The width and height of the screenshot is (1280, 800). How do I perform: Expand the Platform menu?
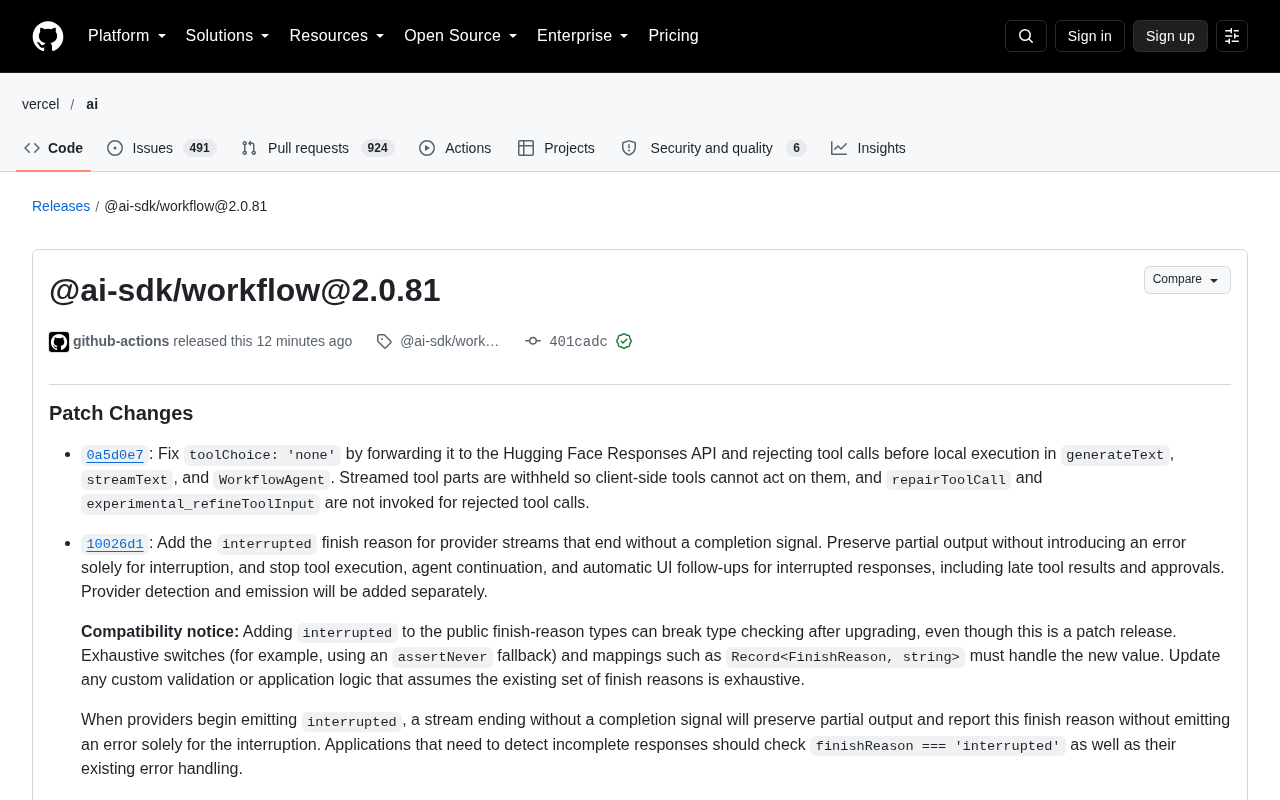point(127,36)
